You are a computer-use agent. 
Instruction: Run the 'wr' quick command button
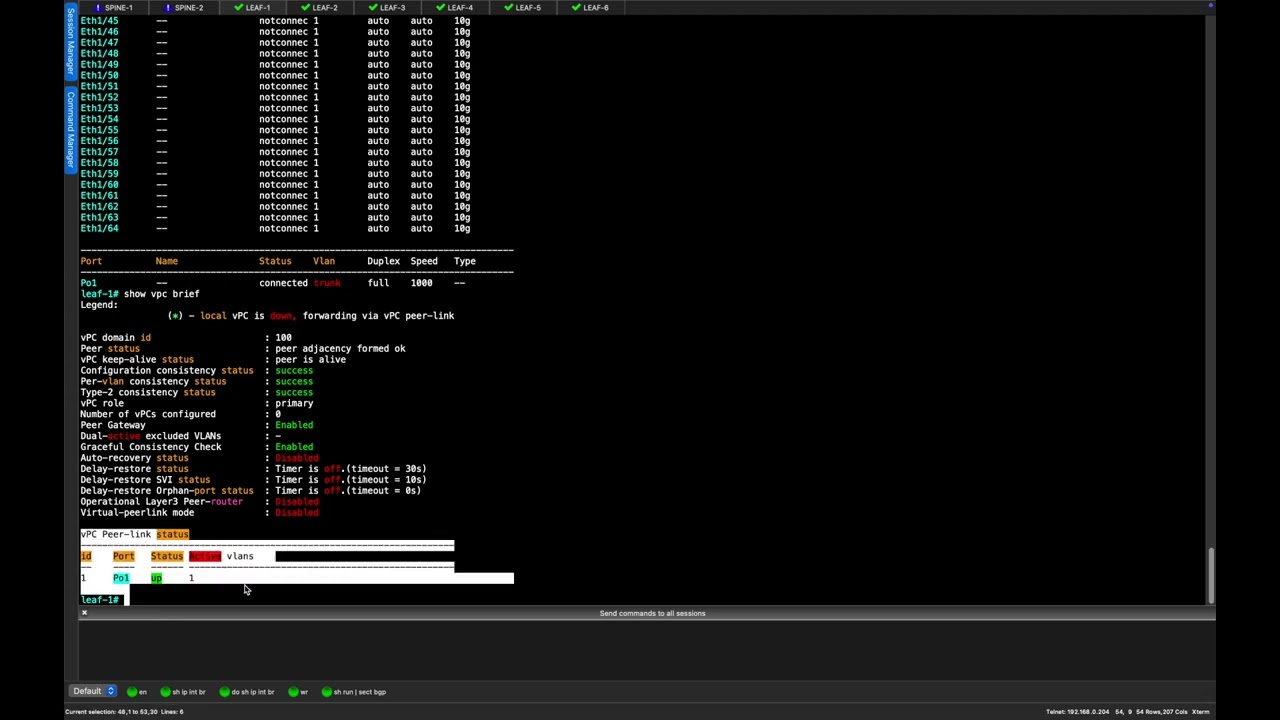click(299, 692)
